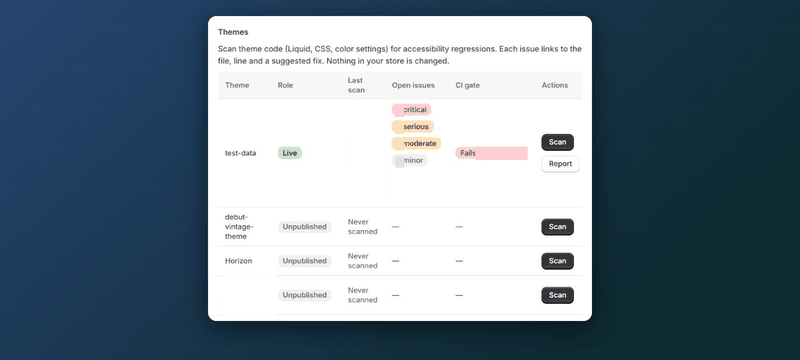The height and width of the screenshot is (360, 800).
Task: Click the Role column header
Action: click(285, 85)
